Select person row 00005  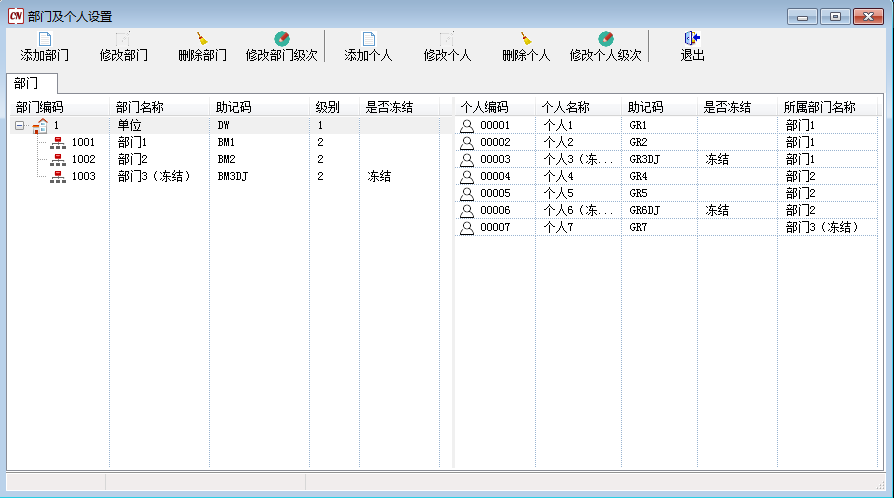[x=495, y=194]
